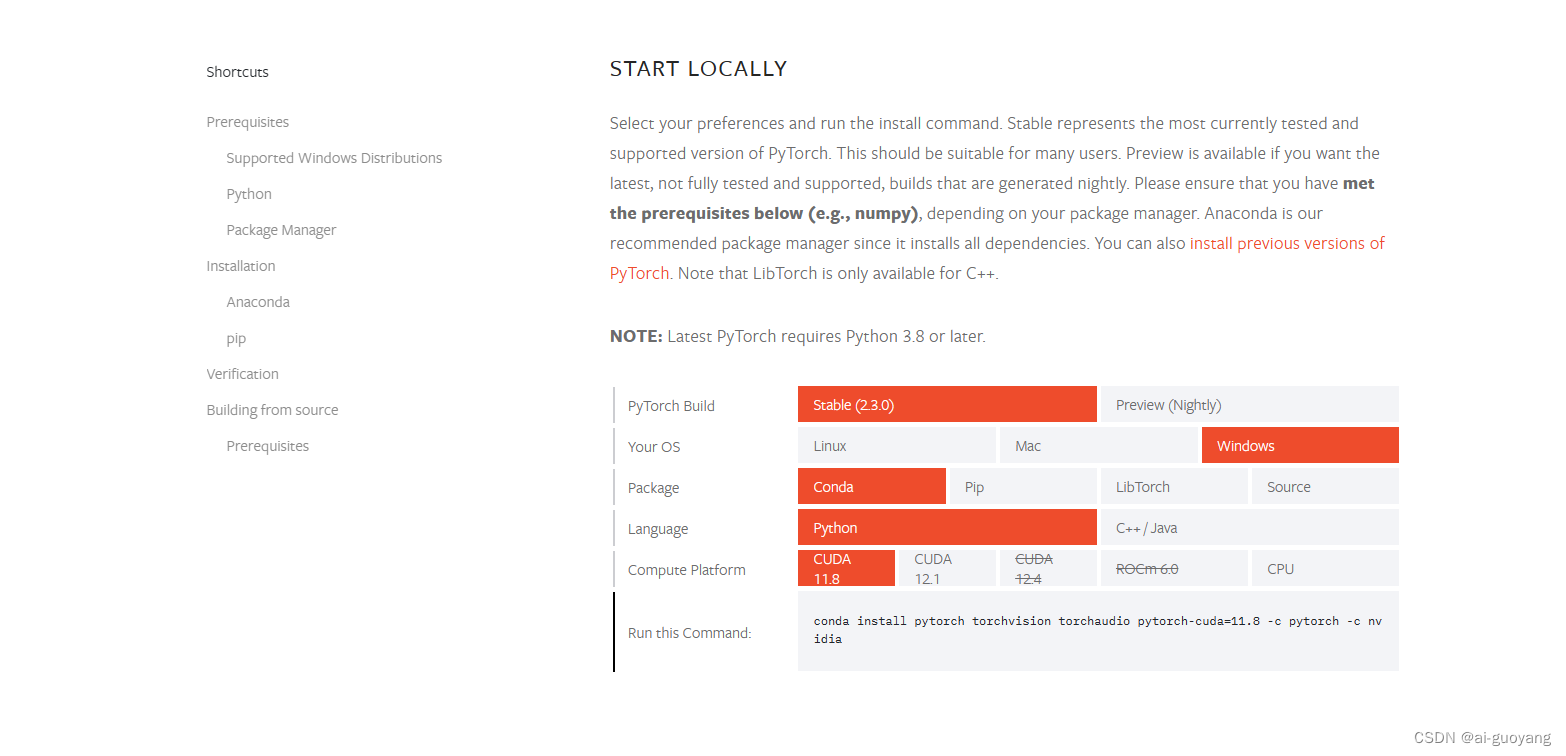Choose the Preview (Nightly) build

[x=1249, y=405]
